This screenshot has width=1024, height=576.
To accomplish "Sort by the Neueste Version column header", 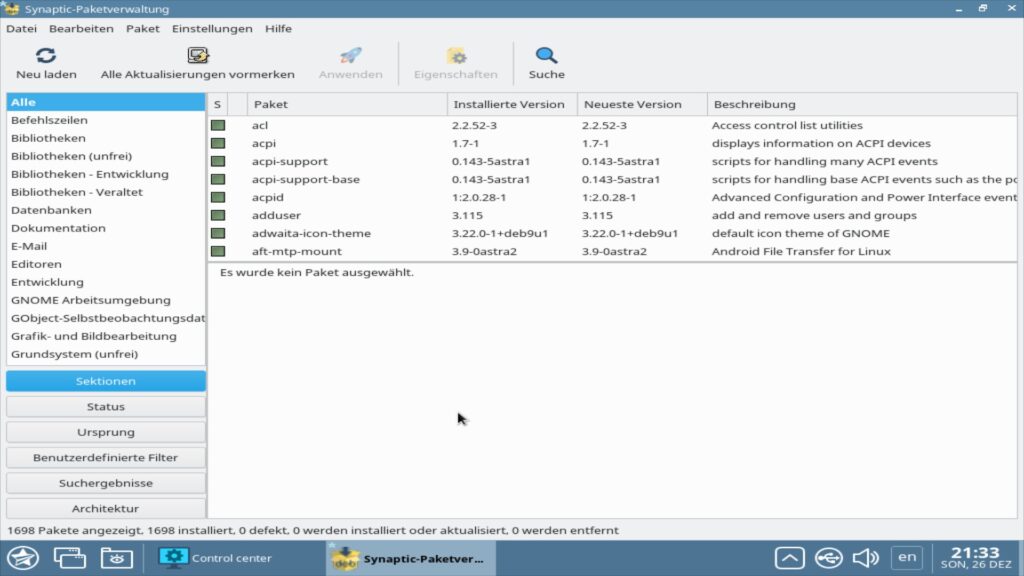I will (643, 104).
